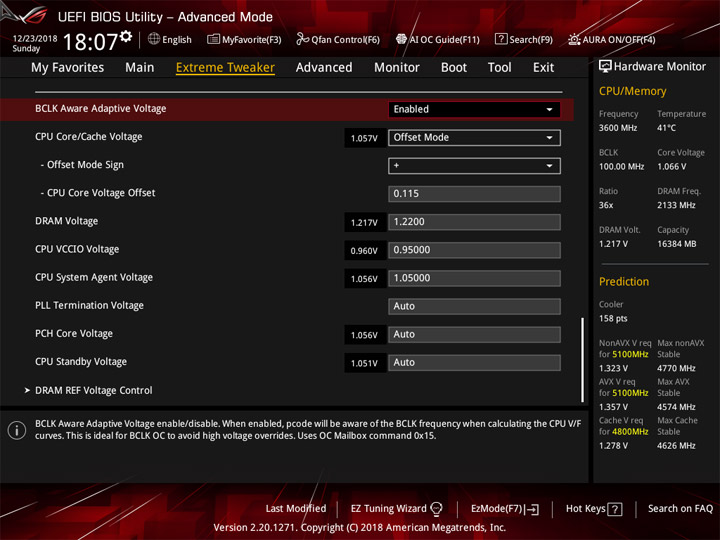Click Last Modified button
The width and height of the screenshot is (720, 540).
pyautogui.click(x=296, y=509)
